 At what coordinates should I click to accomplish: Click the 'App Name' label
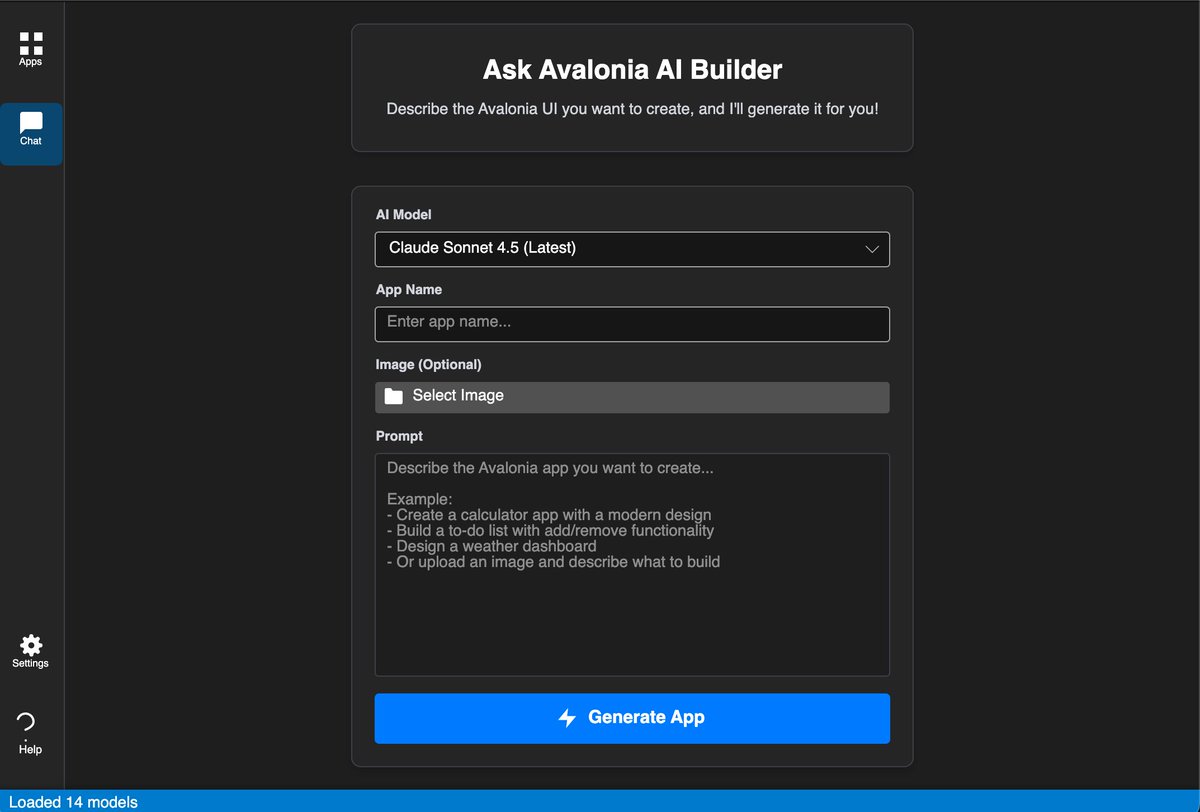point(409,290)
